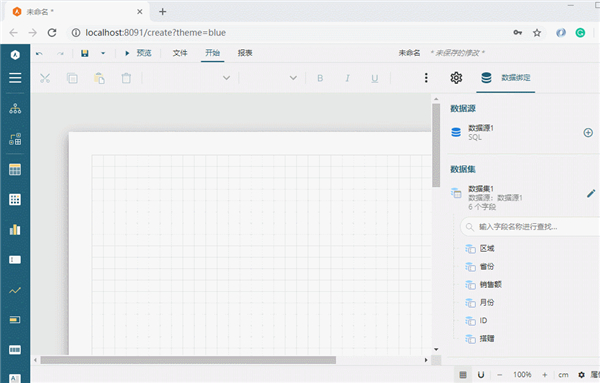
Task: Select the bar chart component icon
Action: click(x=15, y=230)
